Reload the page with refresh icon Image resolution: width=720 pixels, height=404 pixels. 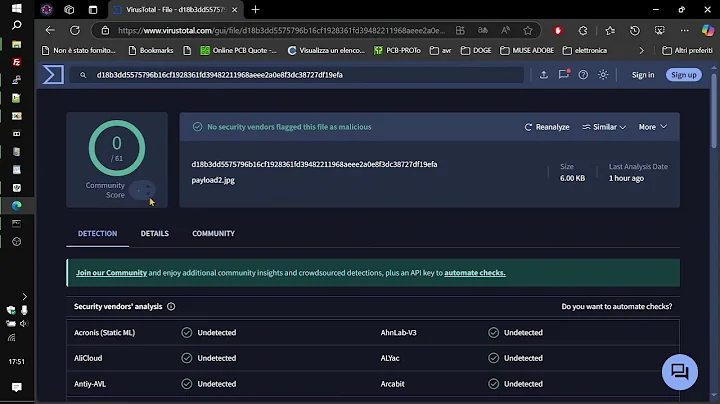75,30
